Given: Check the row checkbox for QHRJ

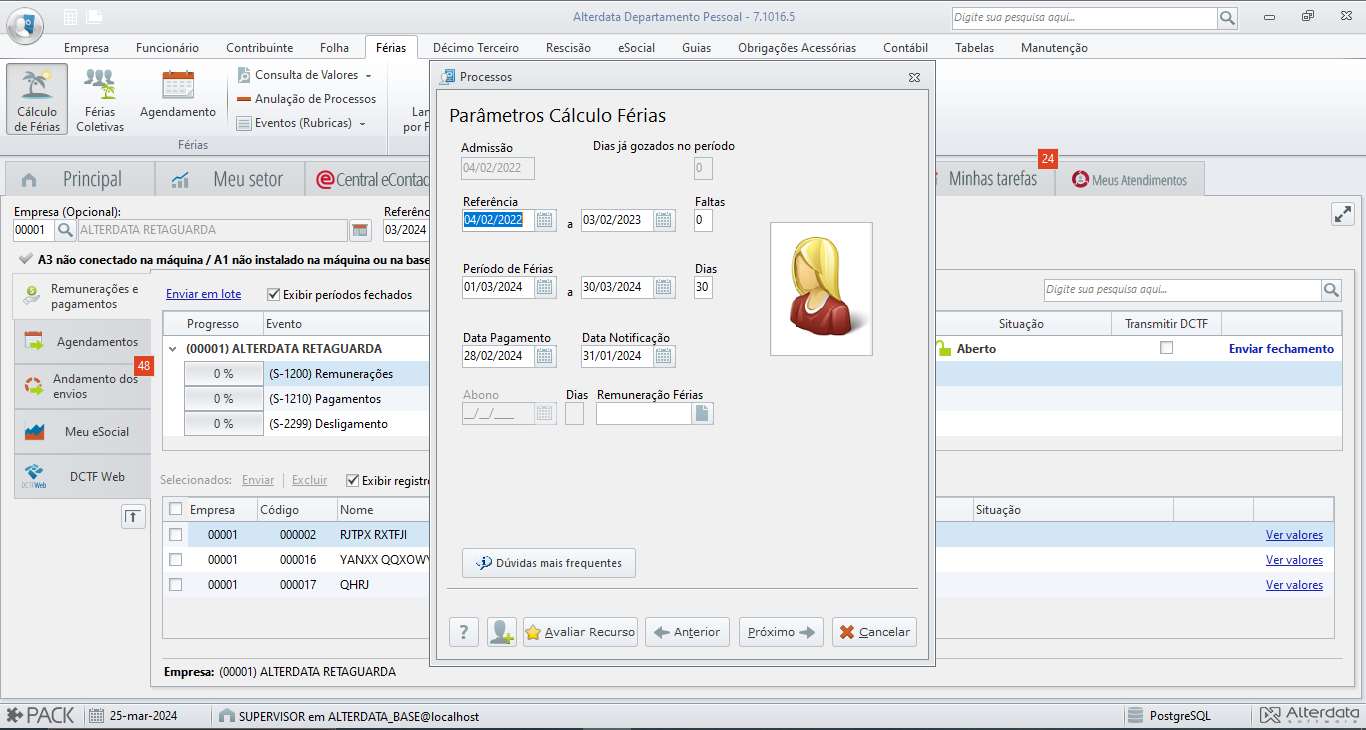Looking at the screenshot, I should [176, 585].
